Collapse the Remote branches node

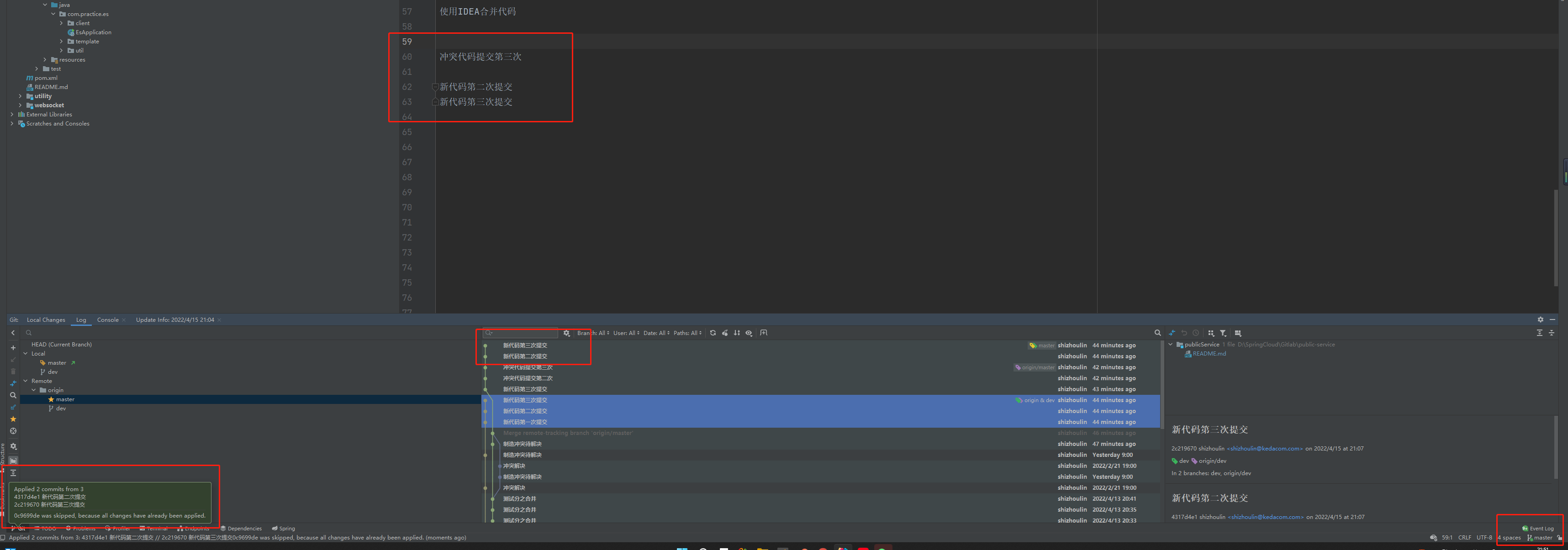pos(26,381)
